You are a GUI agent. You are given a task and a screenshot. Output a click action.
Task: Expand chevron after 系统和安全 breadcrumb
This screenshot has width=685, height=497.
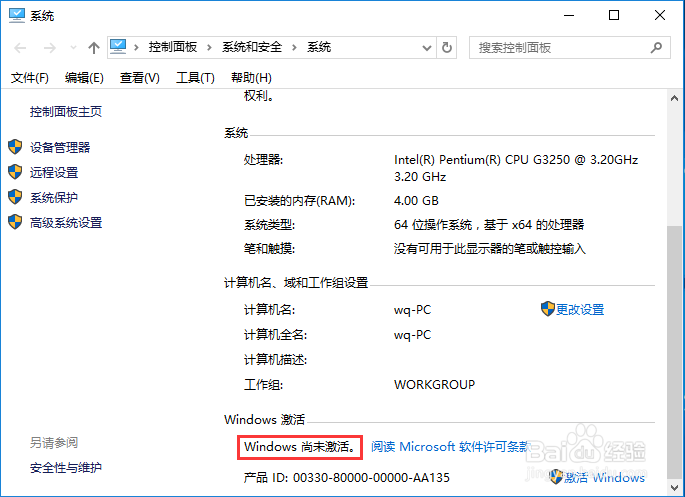pyautogui.click(x=294, y=47)
